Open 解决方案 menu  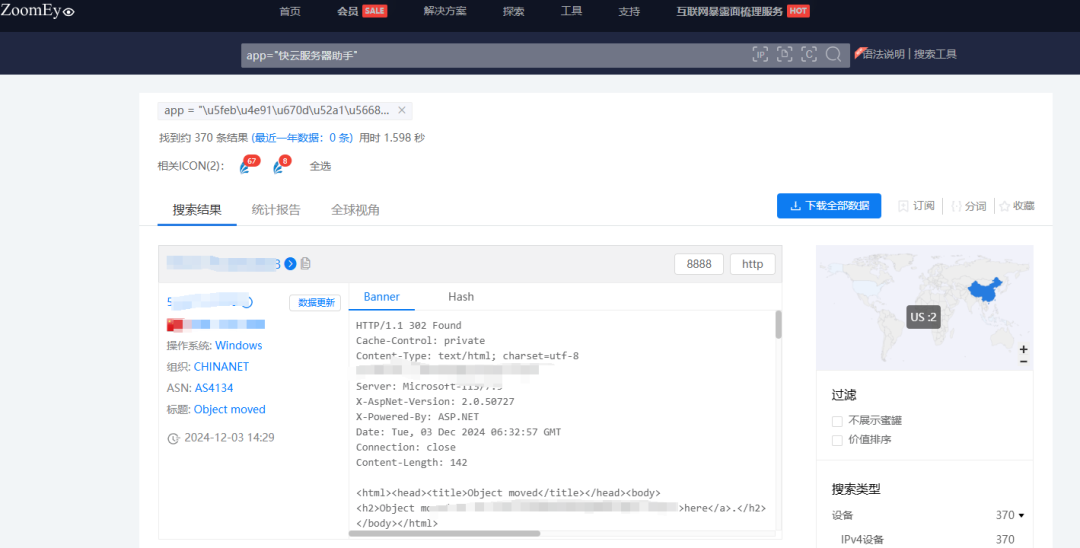[x=445, y=11]
